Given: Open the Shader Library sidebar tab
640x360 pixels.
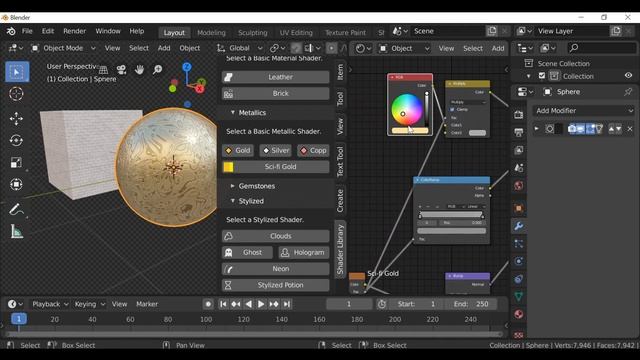Looking at the screenshot, I should [340, 249].
